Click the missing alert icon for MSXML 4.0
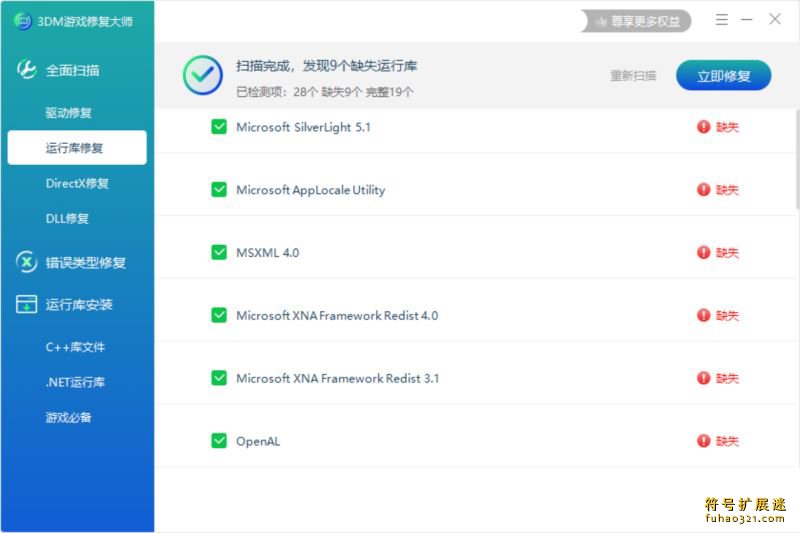 pyautogui.click(x=704, y=252)
